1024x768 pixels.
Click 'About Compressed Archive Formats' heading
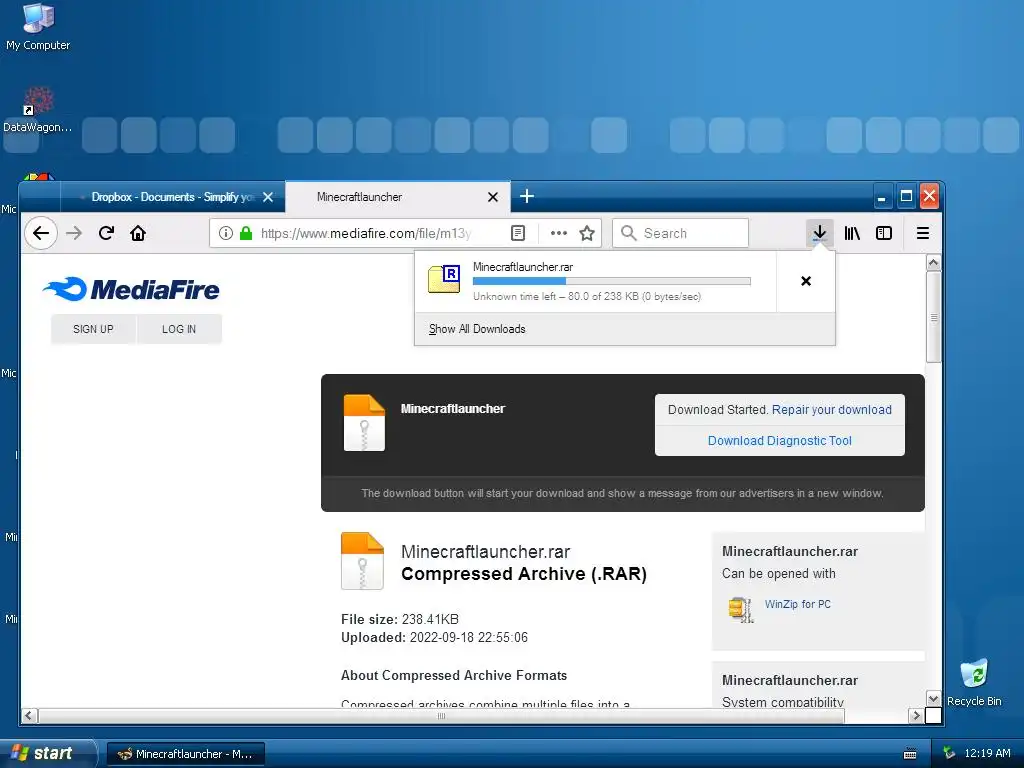(454, 675)
